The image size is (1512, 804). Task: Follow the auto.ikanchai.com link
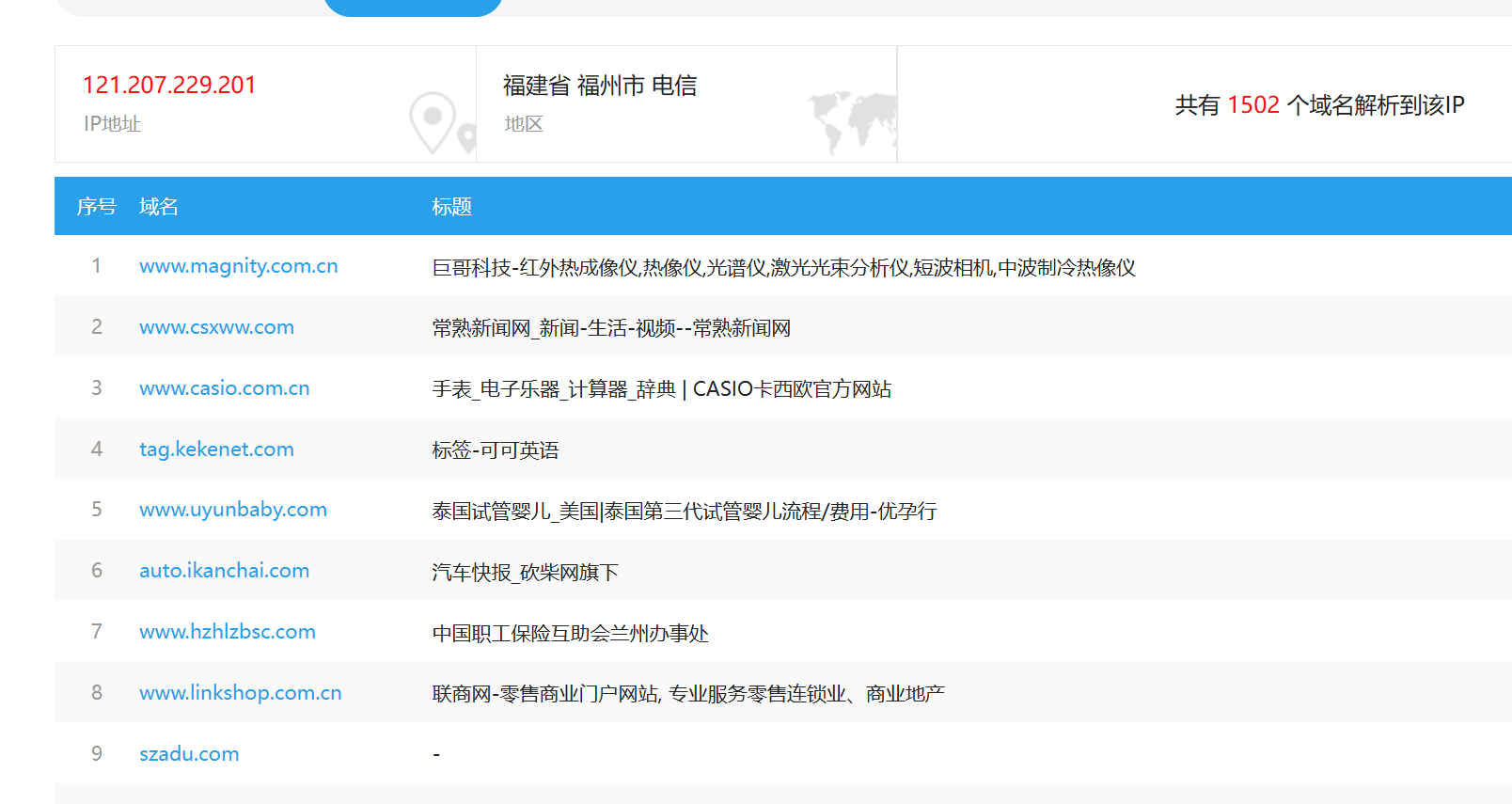[224, 571]
